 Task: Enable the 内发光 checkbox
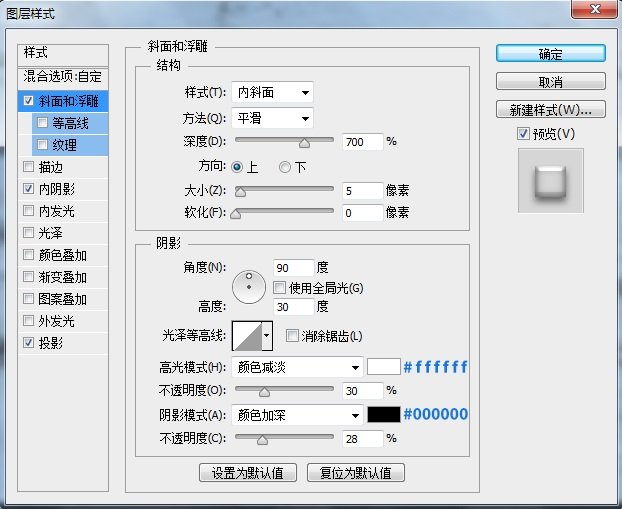[29, 210]
